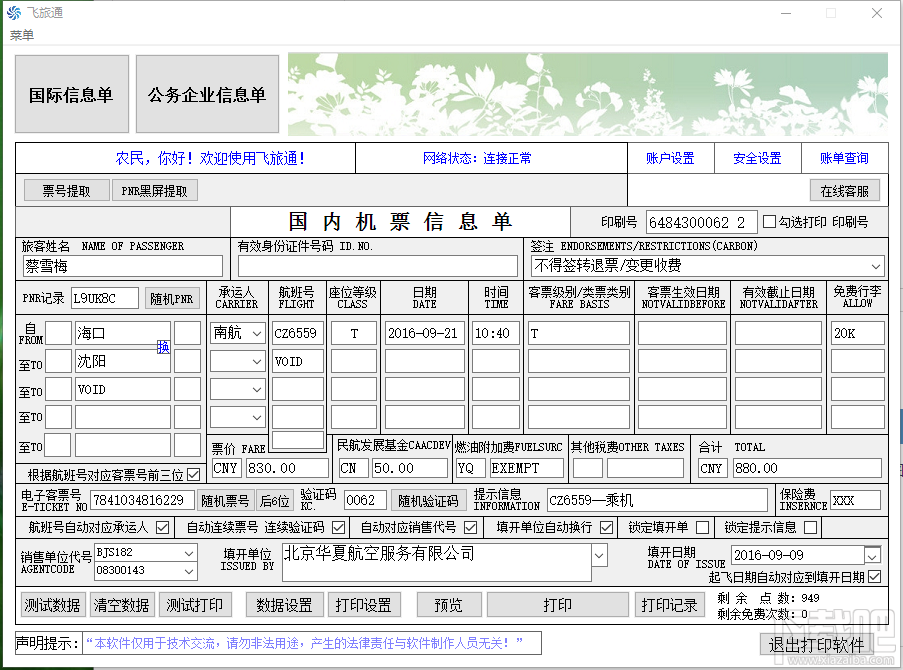Toggle 起飞日期自动对应到填开日期 checkbox
903x670 pixels.
pyautogui.click(x=874, y=577)
